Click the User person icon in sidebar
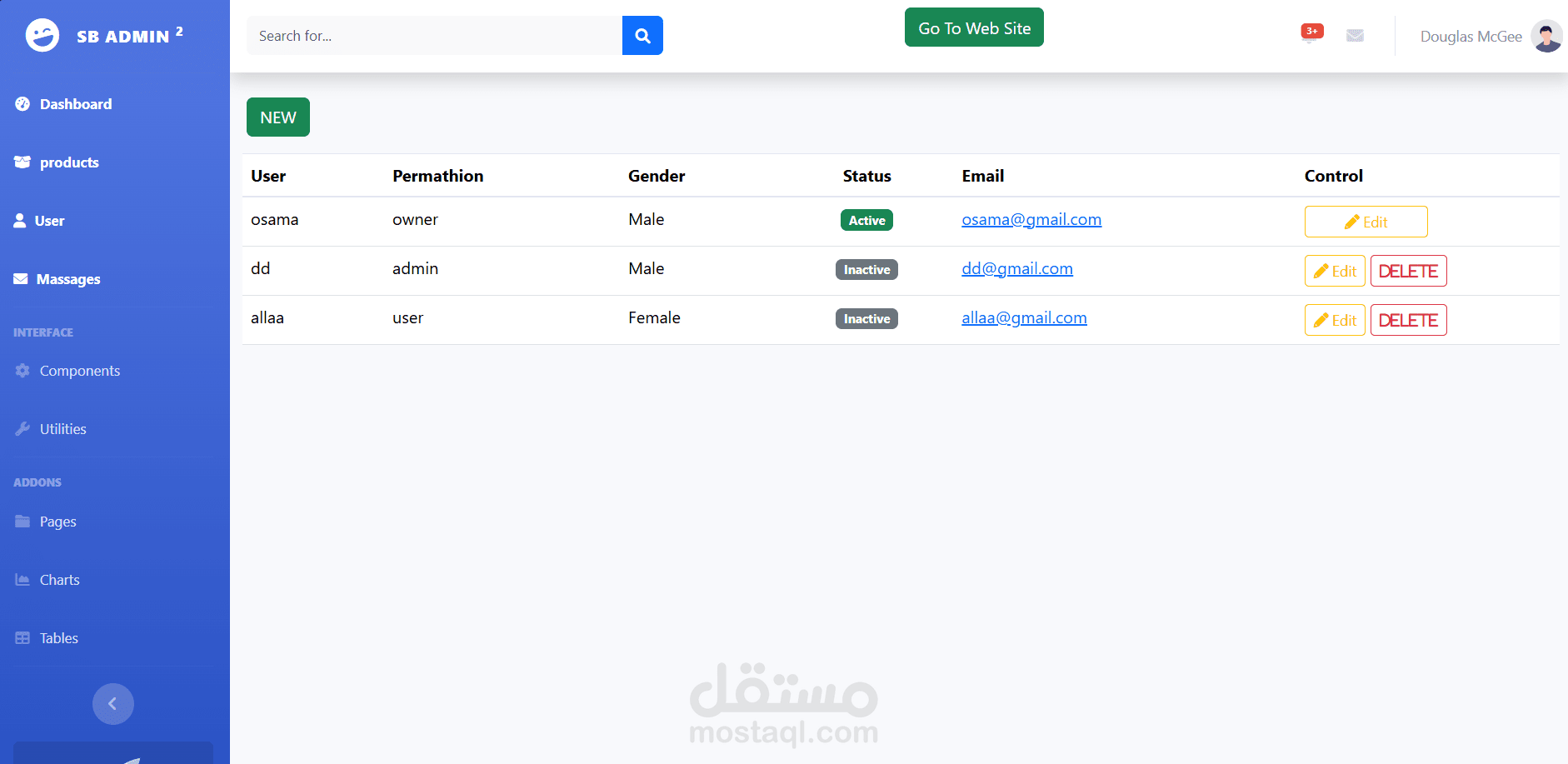Viewport: 1568px width, 764px height. click(20, 221)
